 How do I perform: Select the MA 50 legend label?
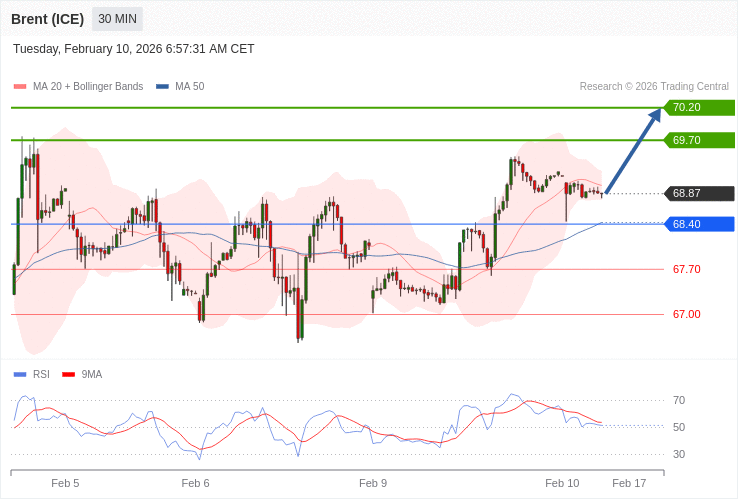pyautogui.click(x=189, y=87)
